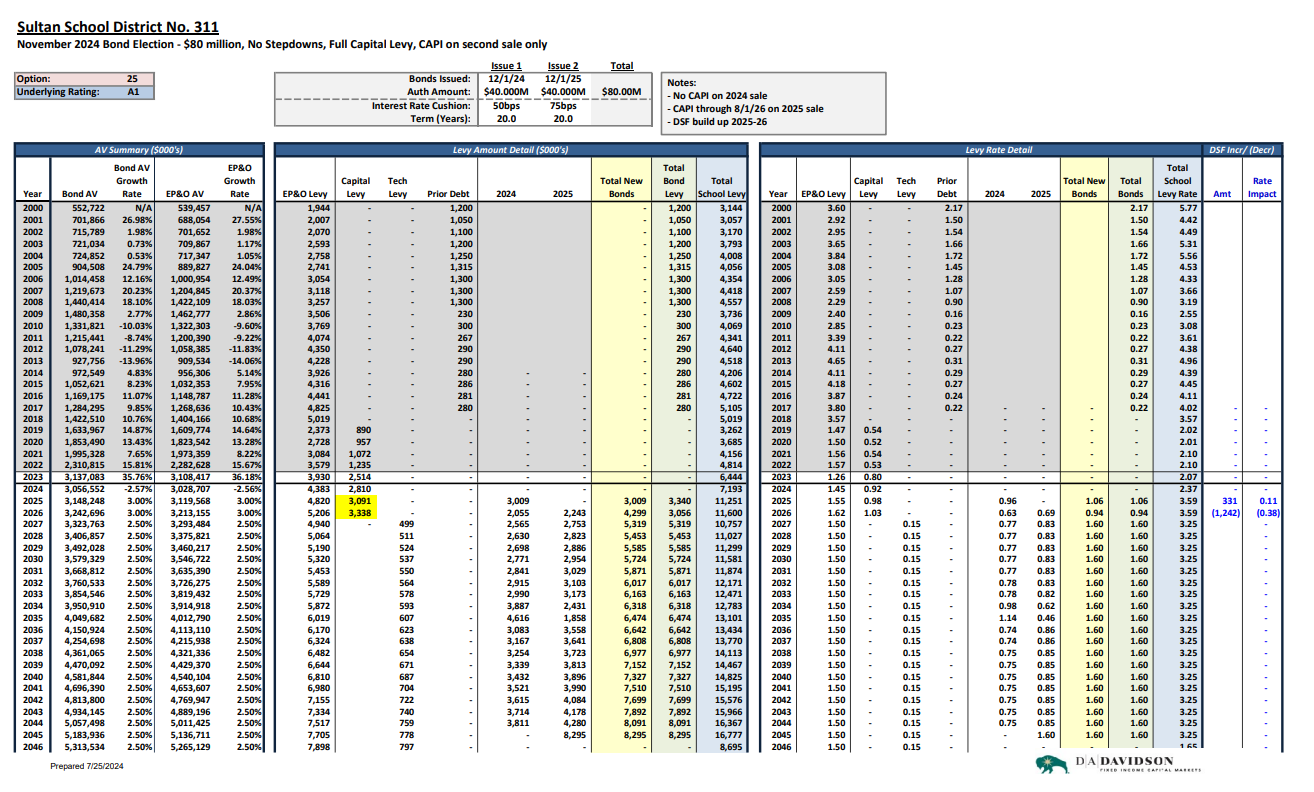Click the Rate Impact value 0.11
The height and width of the screenshot is (792, 1314).
1268,500
